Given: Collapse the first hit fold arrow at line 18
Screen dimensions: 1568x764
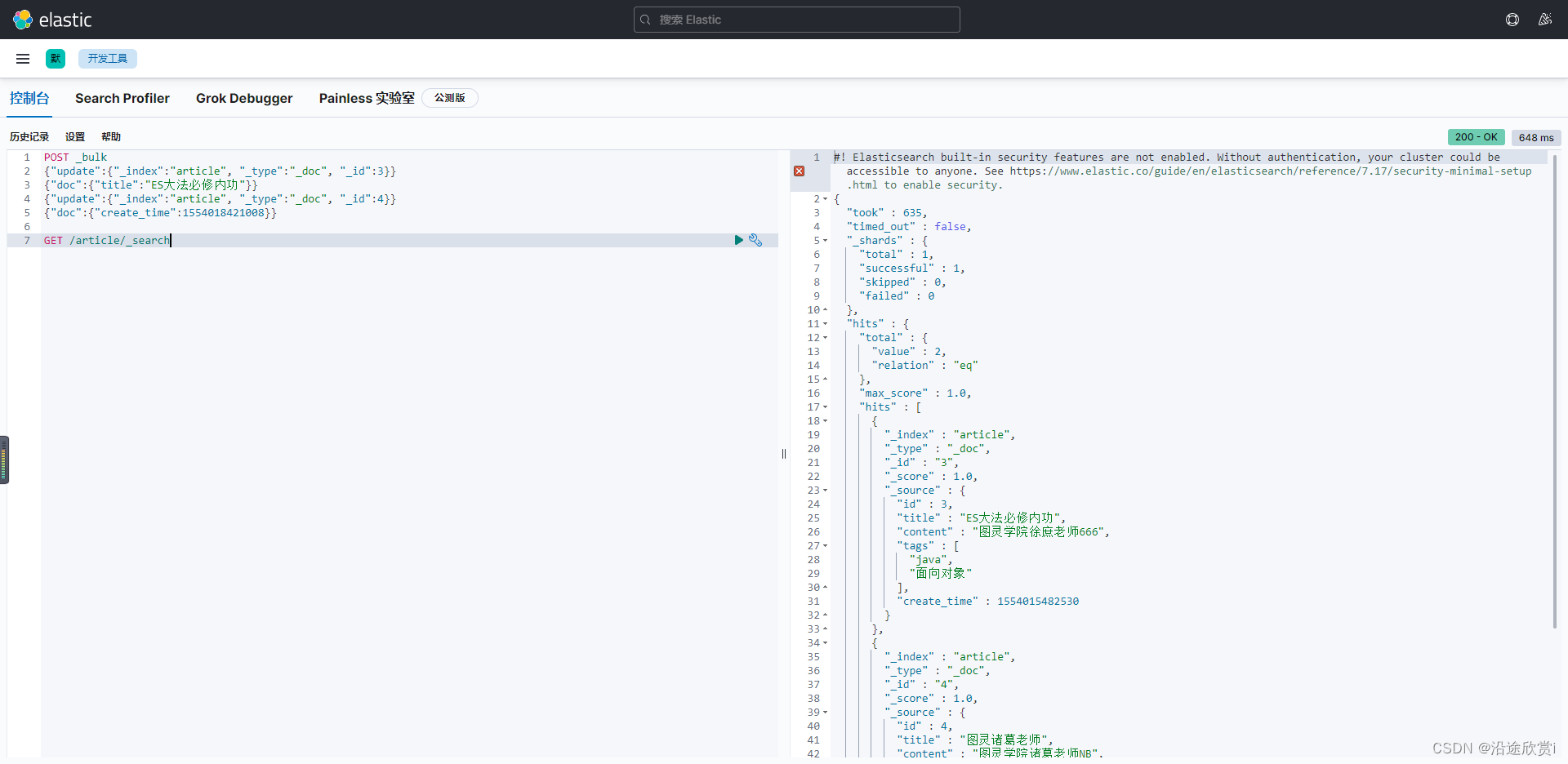Looking at the screenshot, I should 826,421.
